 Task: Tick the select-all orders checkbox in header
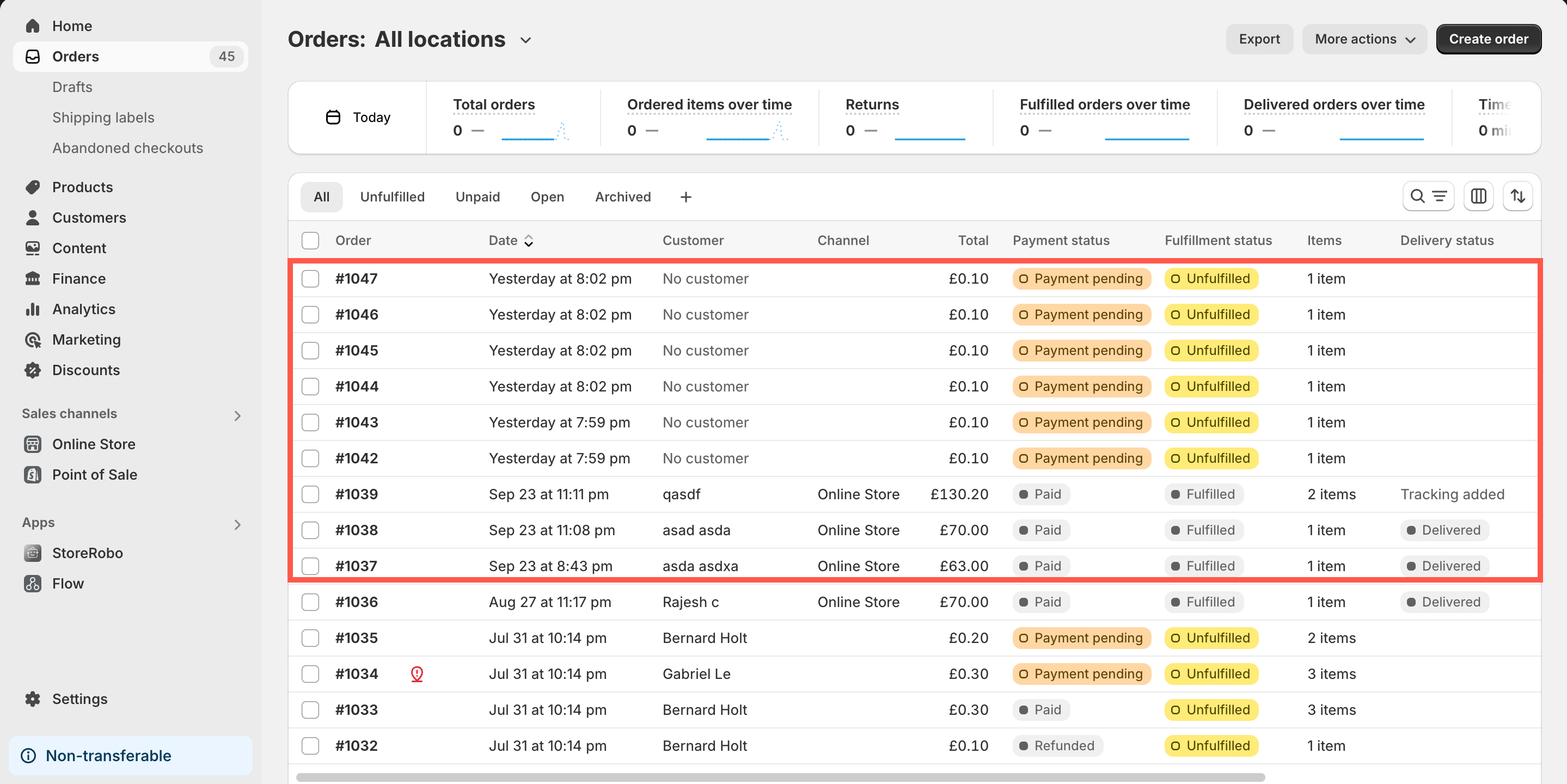[310, 240]
